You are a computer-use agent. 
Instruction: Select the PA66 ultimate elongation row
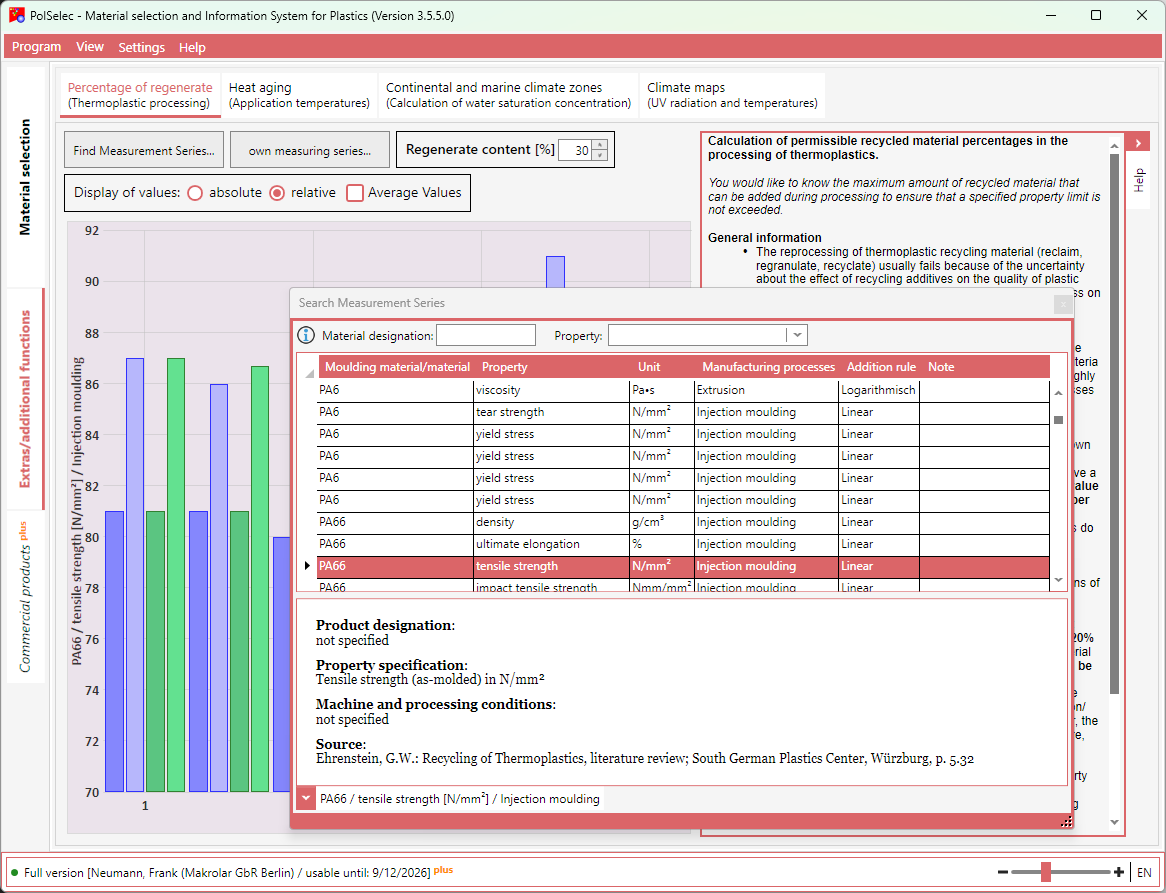[x=683, y=544]
